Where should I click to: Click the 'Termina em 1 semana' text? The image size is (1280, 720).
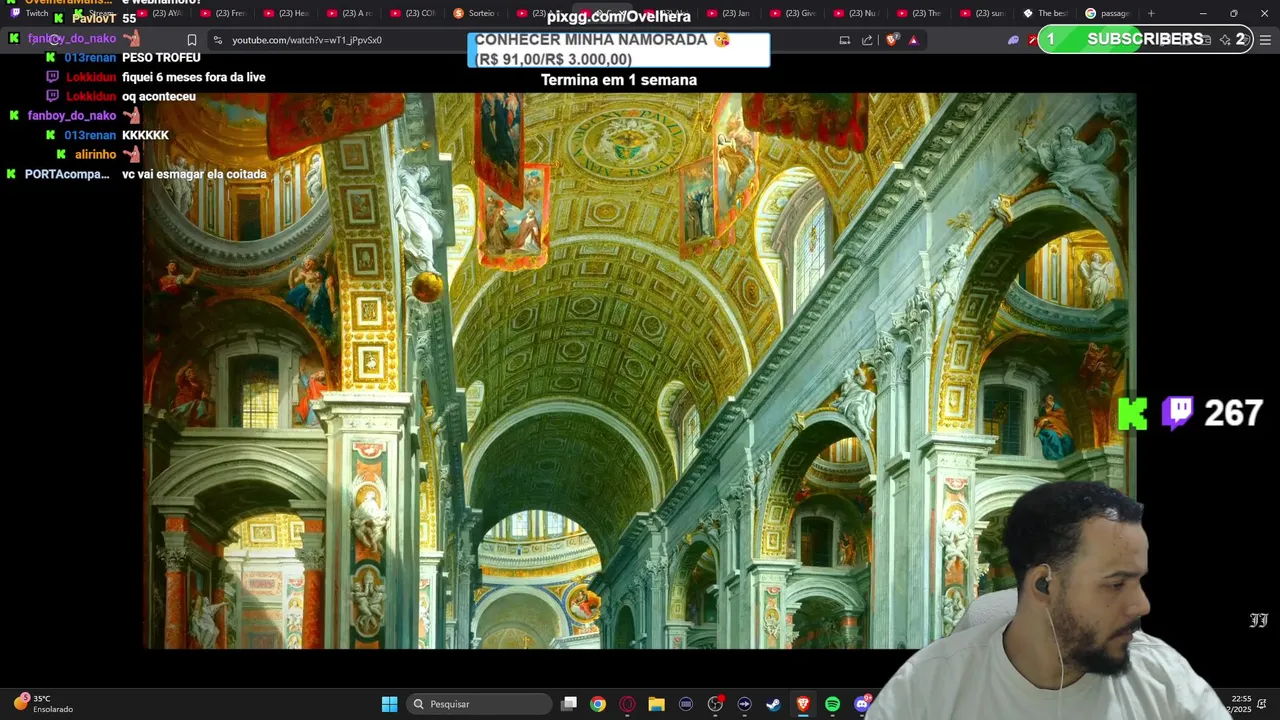coord(619,80)
